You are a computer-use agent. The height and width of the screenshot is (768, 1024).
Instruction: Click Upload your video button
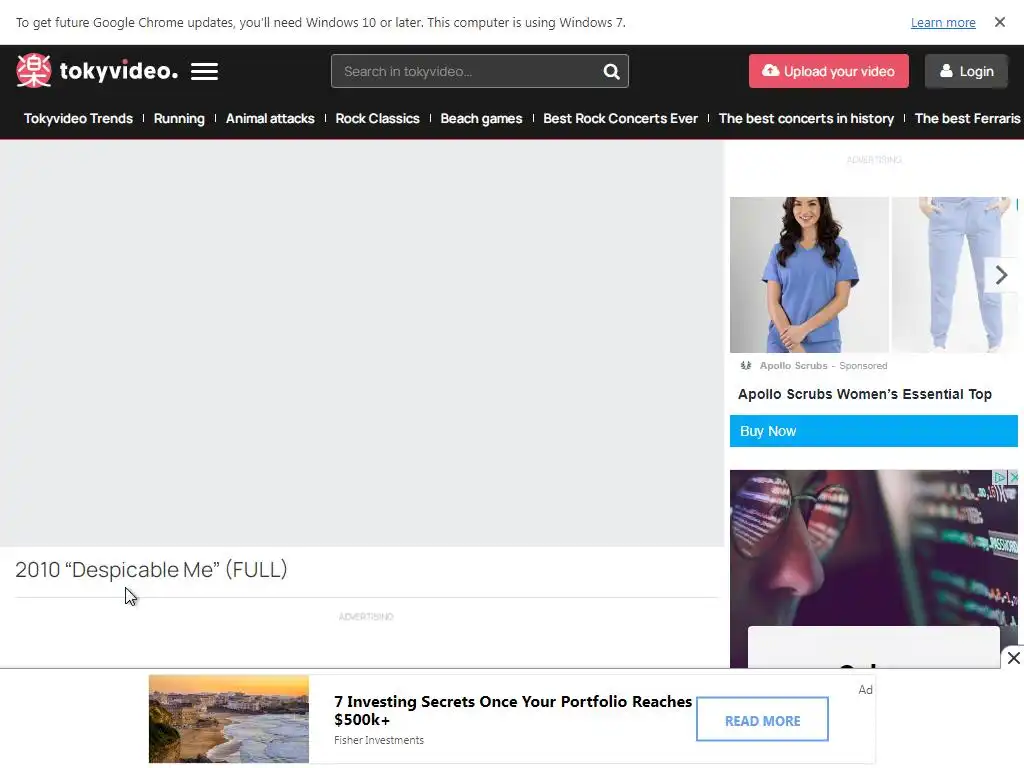[828, 71]
